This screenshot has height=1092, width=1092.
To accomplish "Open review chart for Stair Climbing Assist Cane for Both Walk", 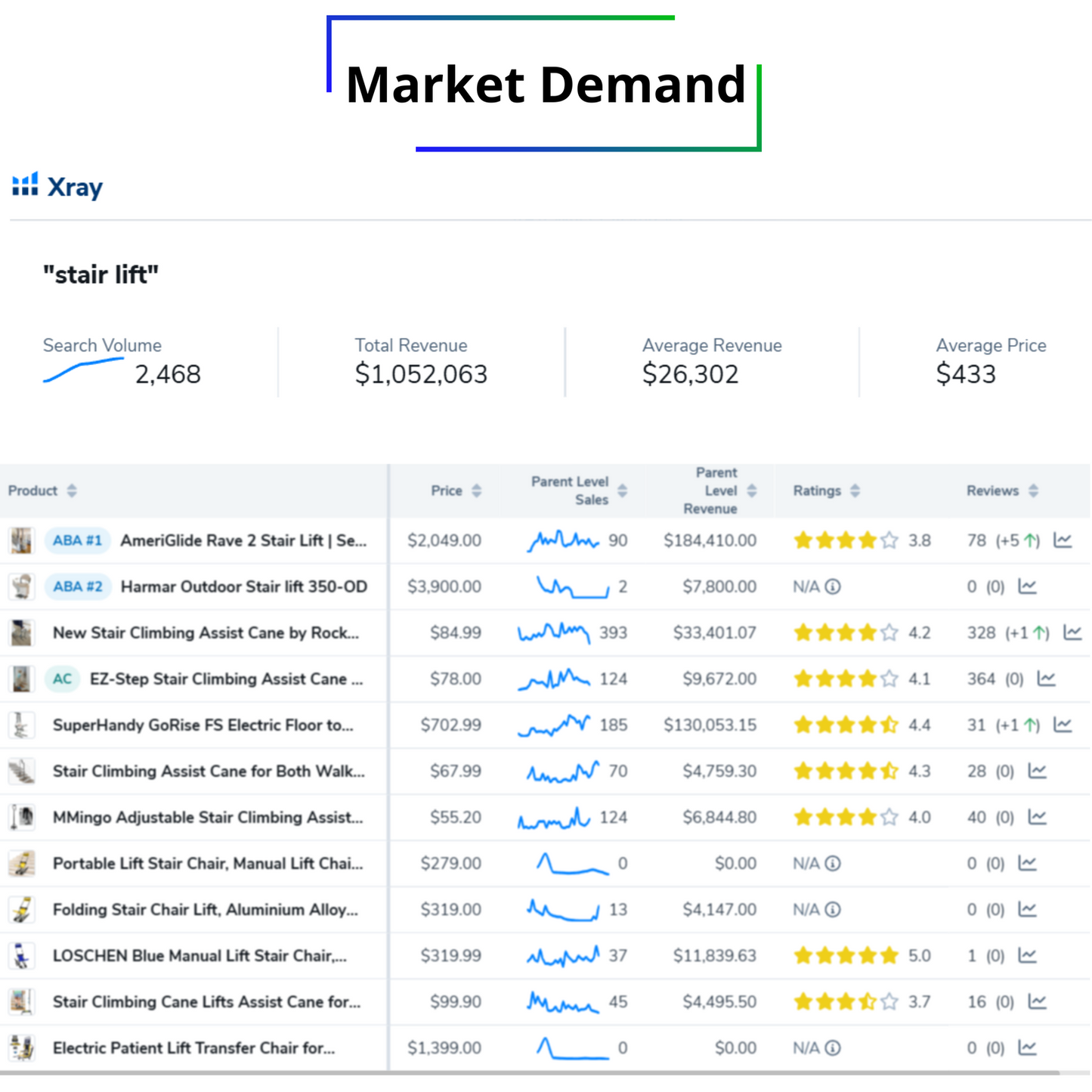I will [1037, 771].
